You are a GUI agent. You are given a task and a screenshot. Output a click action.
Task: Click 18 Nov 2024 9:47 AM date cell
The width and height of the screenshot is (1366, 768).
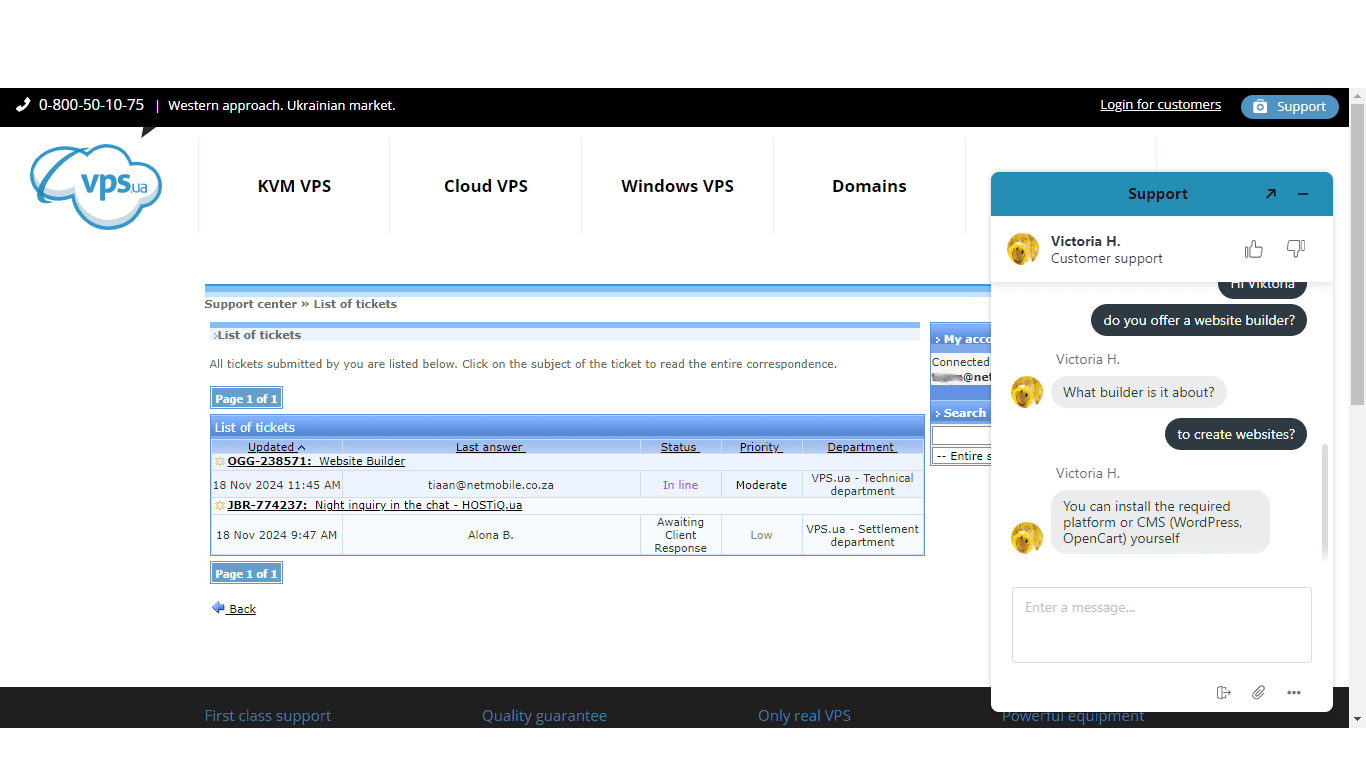click(277, 535)
